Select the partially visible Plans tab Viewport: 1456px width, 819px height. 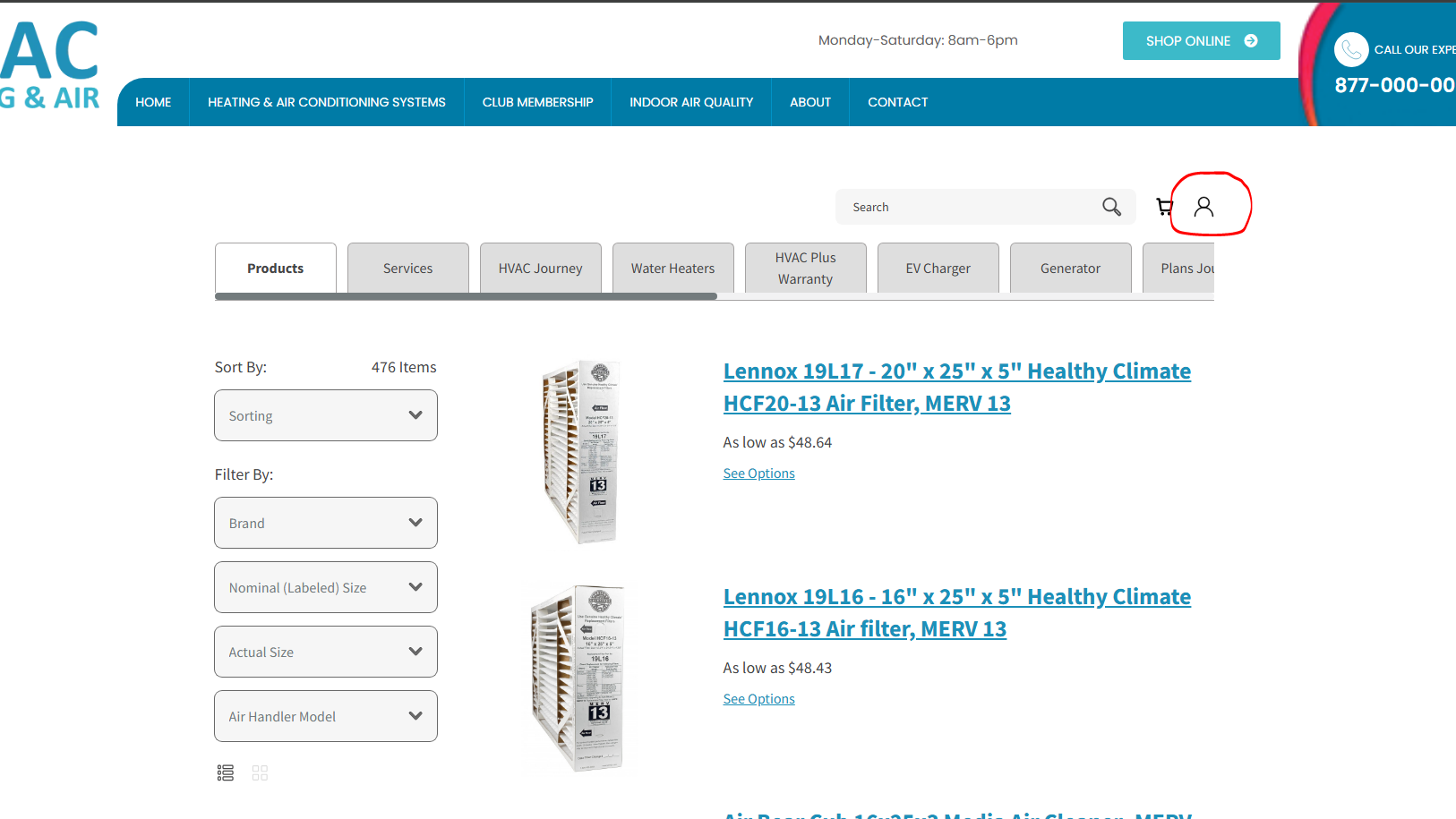[1179, 268]
